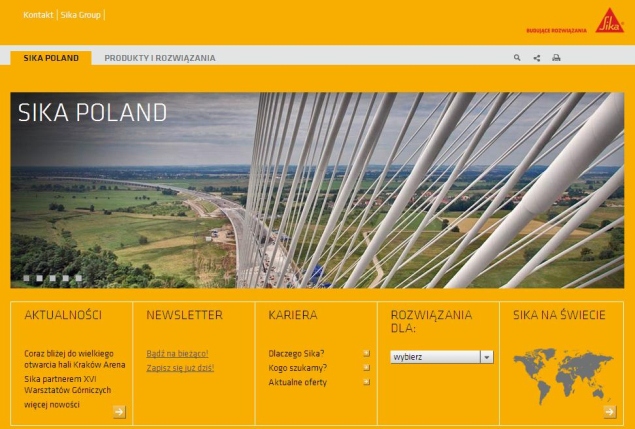Viewport: 635px width, 429px height.
Task: Select third slide indicator on banner
Action: (x=52, y=278)
